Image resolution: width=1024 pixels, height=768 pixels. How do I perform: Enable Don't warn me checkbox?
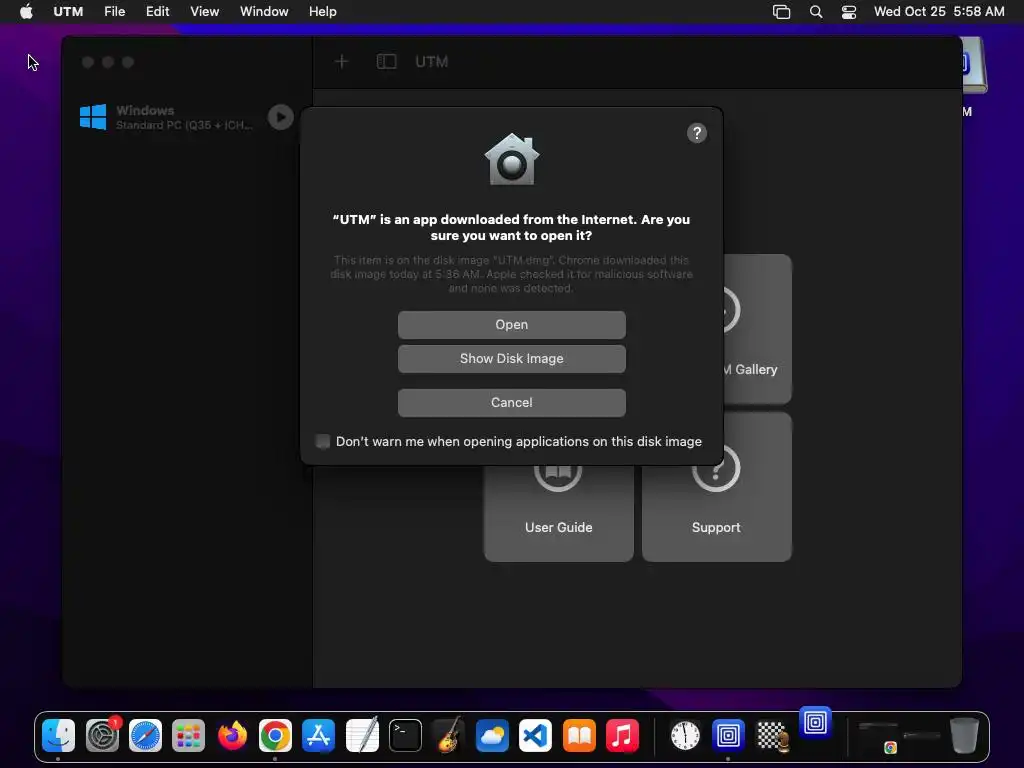click(323, 441)
